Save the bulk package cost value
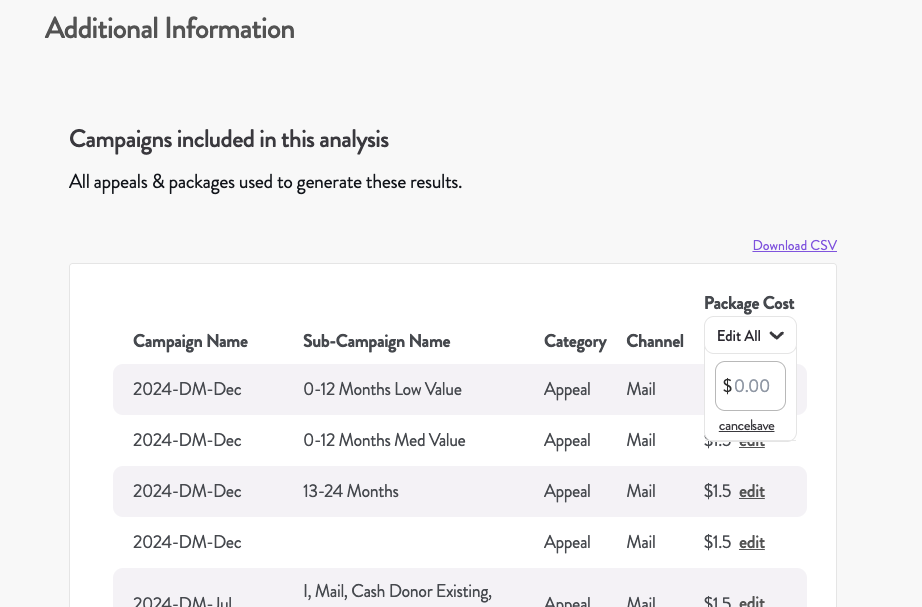 [x=762, y=426]
